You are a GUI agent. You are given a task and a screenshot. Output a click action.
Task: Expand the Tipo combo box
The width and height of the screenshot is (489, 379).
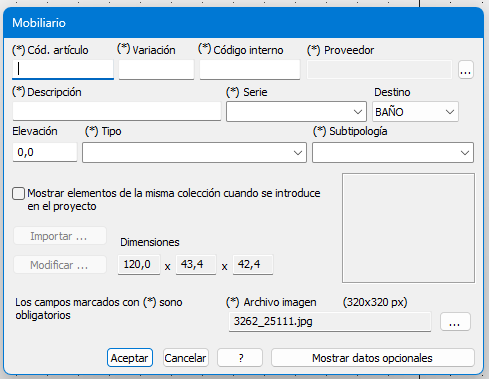click(x=194, y=153)
